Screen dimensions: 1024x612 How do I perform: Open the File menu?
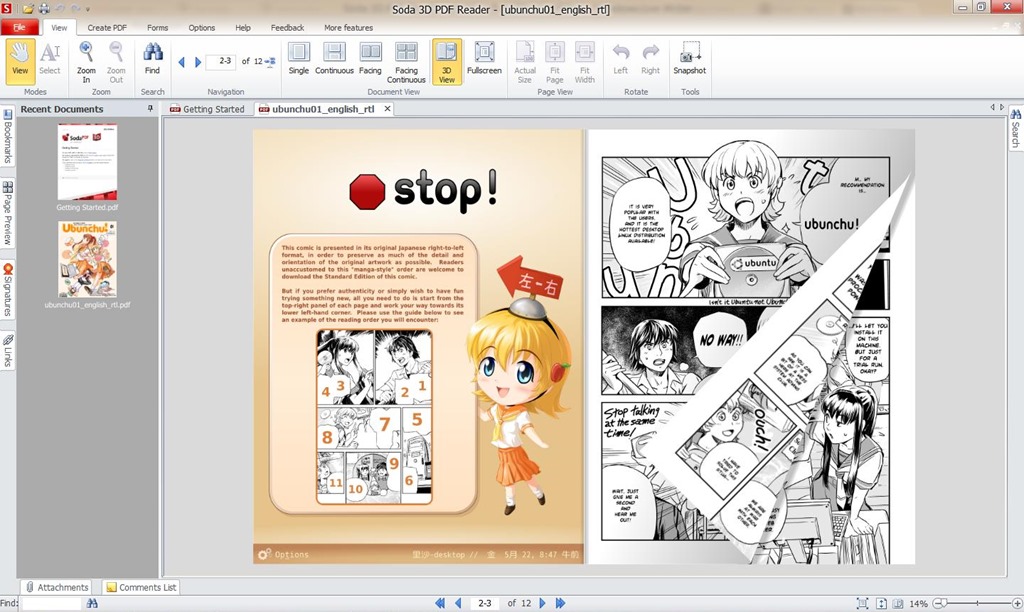tap(20, 27)
